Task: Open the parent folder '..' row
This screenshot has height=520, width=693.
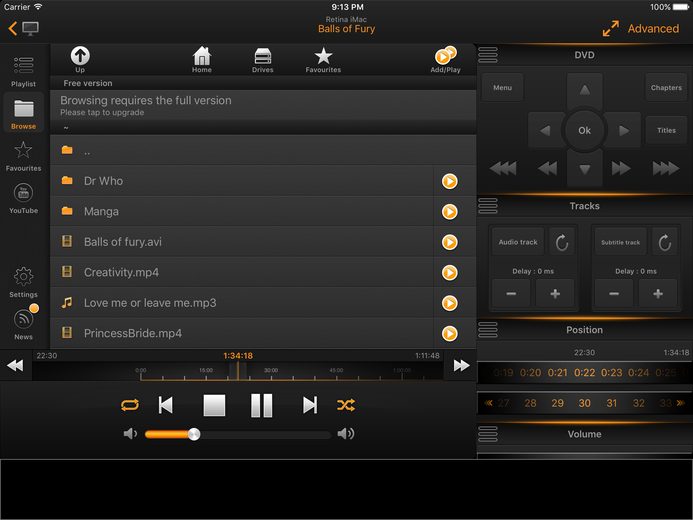Action: [263, 150]
